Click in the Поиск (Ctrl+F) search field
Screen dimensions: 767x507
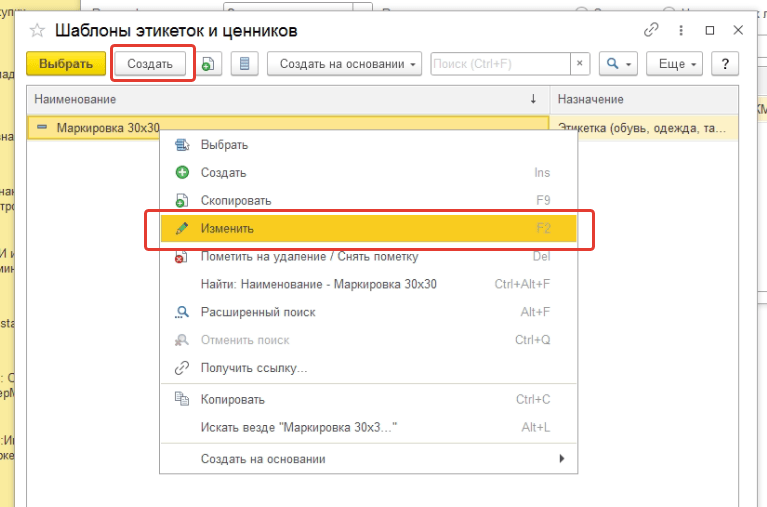(x=500, y=64)
